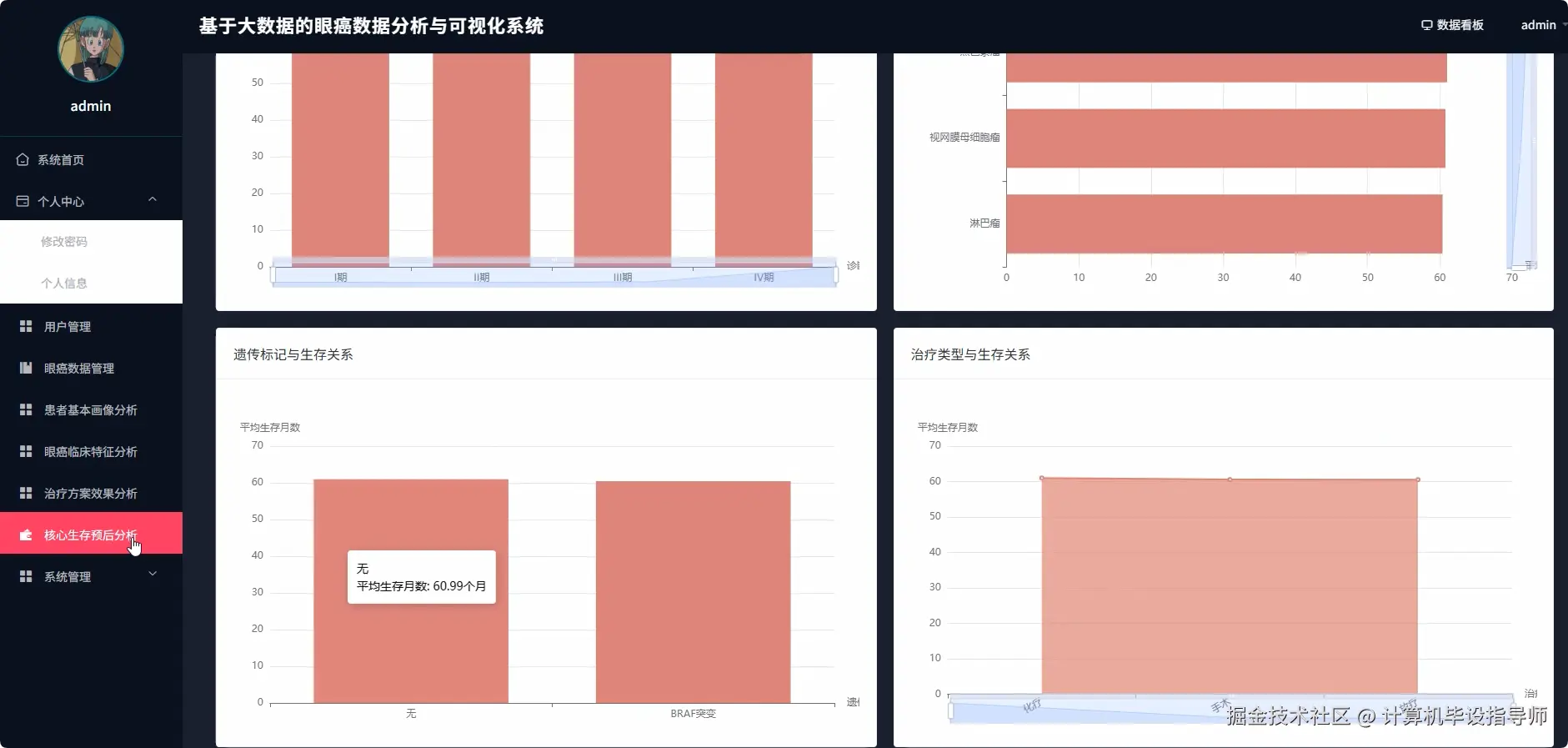The height and width of the screenshot is (748, 1568).
Task: Click the system title in header
Action: [371, 26]
